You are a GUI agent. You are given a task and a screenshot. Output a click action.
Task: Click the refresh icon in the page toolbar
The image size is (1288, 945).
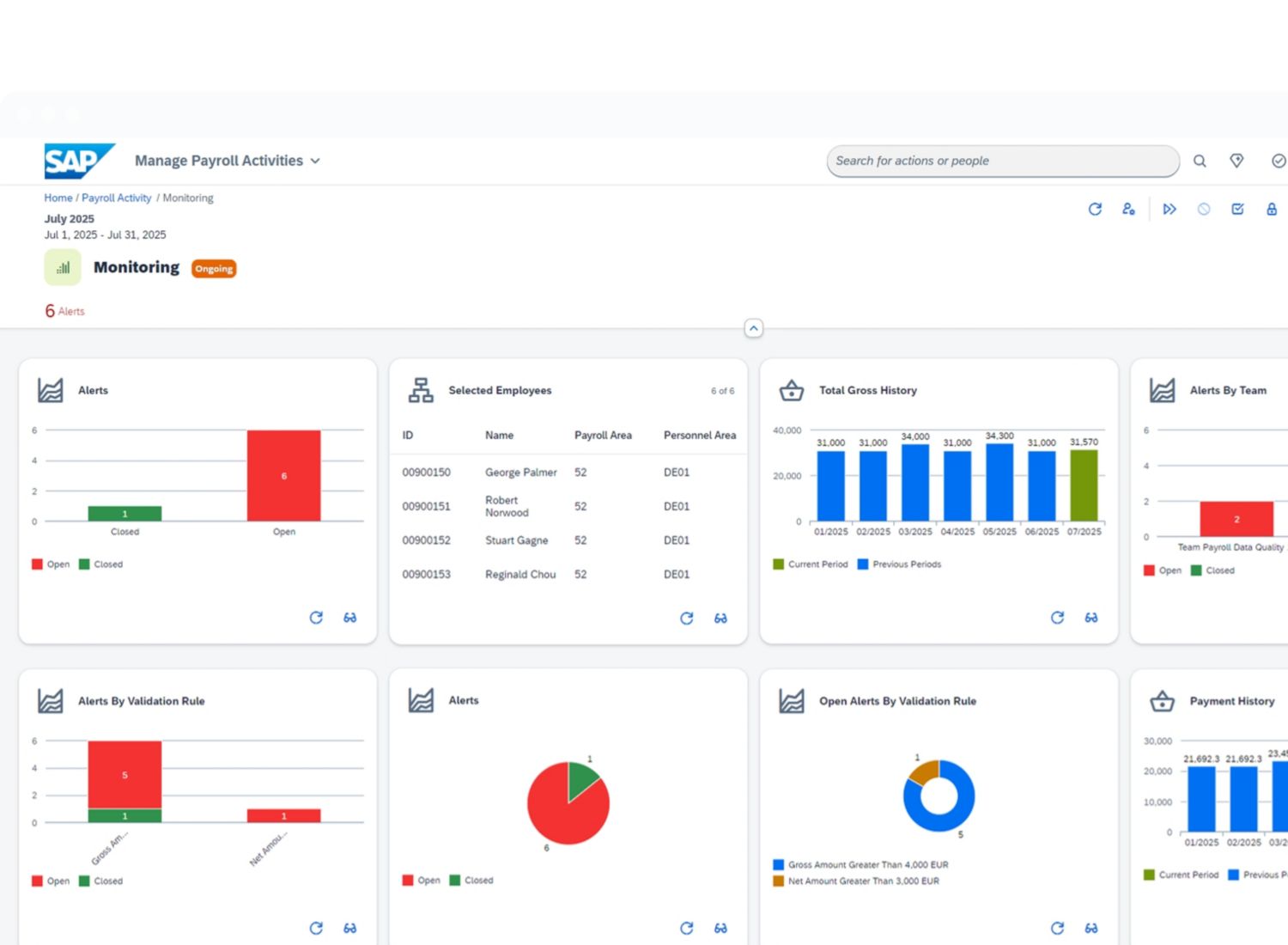(x=1095, y=209)
